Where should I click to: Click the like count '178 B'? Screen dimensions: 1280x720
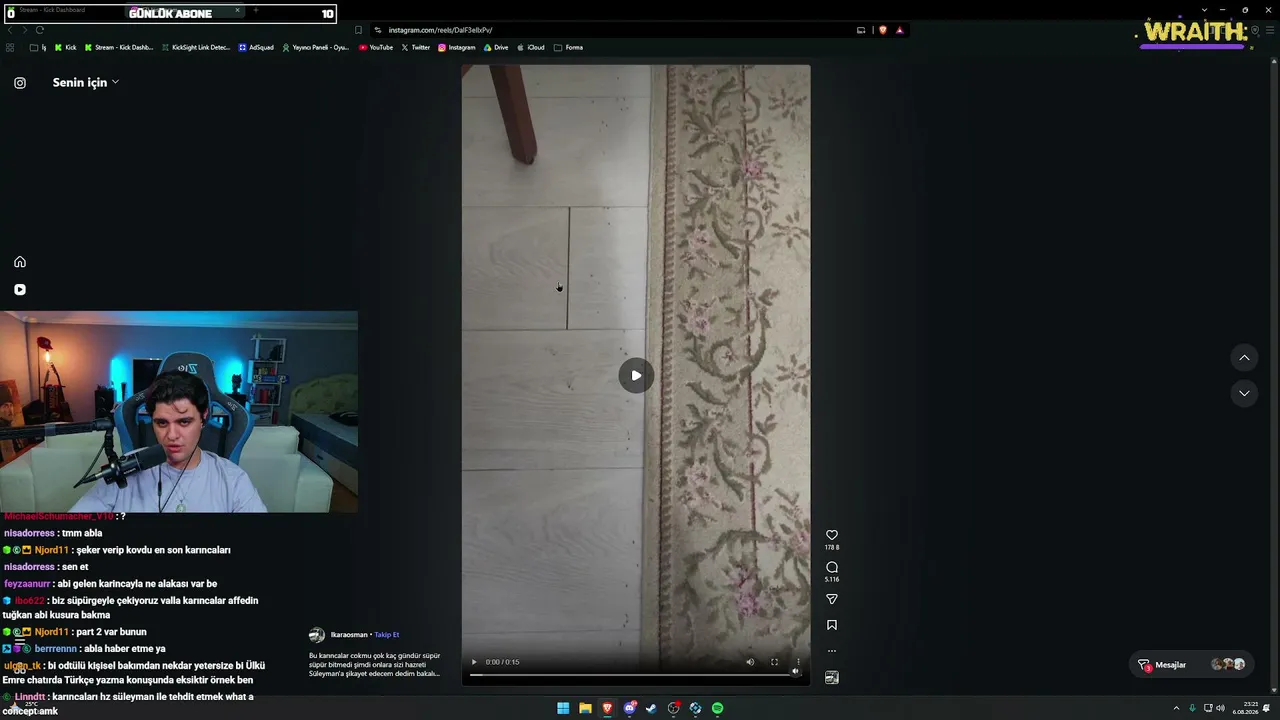coord(832,548)
